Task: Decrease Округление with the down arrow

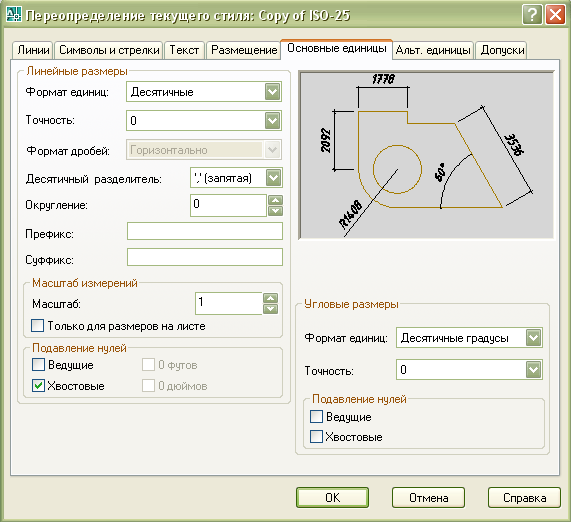Action: (275, 211)
